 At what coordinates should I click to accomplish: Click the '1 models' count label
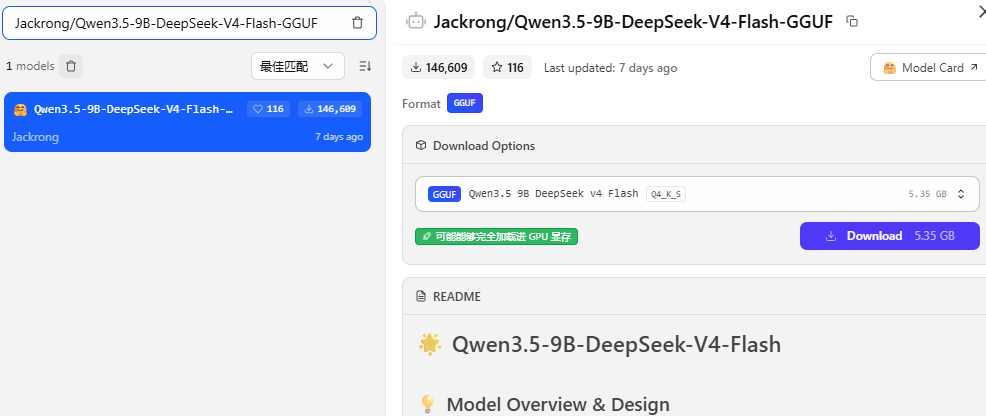click(x=30, y=66)
